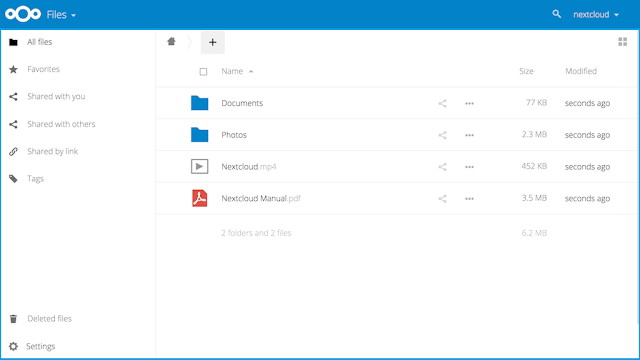This screenshot has height=360, width=640.
Task: Sort by Modified column header
Action: [x=581, y=71]
